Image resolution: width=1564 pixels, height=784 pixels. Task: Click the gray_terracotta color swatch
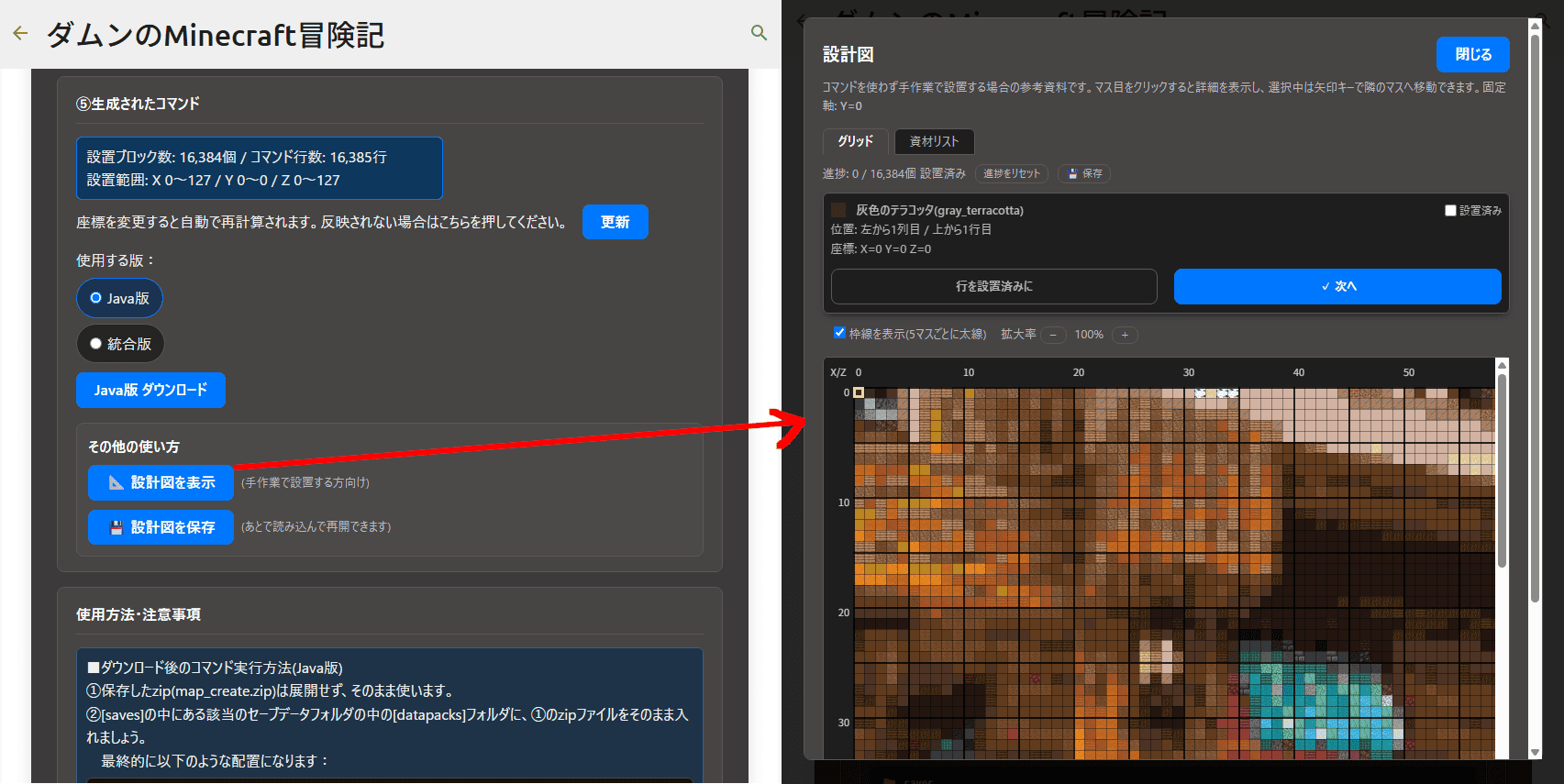(838, 210)
